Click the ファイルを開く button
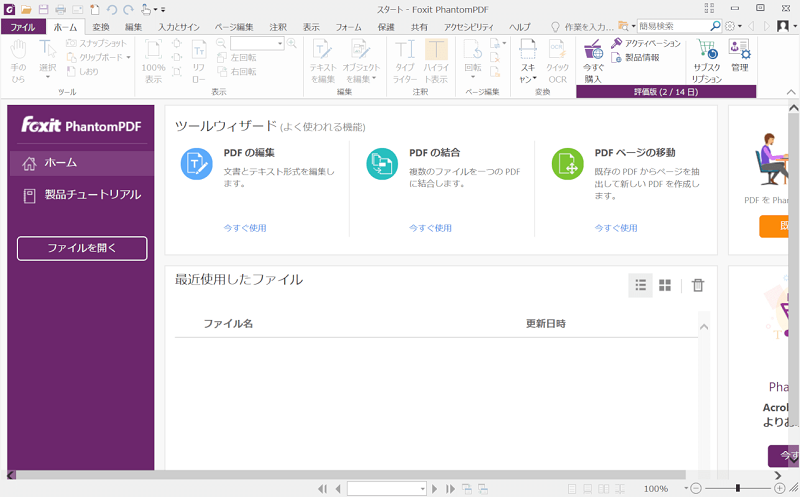 point(82,248)
